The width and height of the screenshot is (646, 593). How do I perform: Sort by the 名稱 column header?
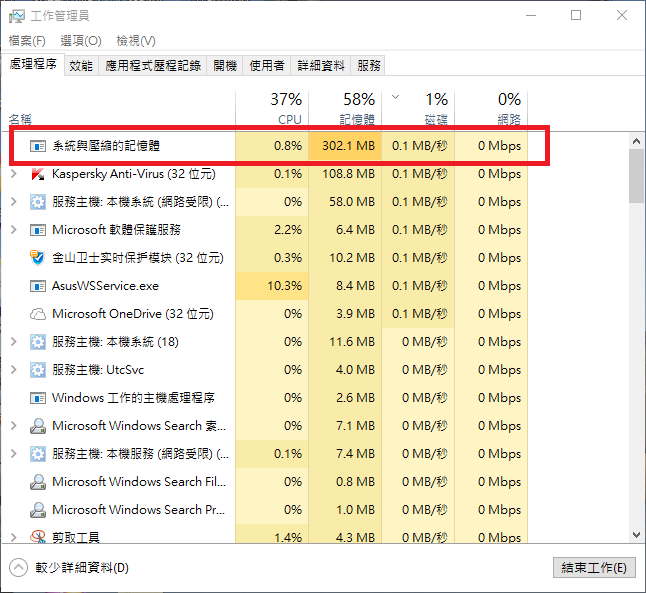coord(119,108)
